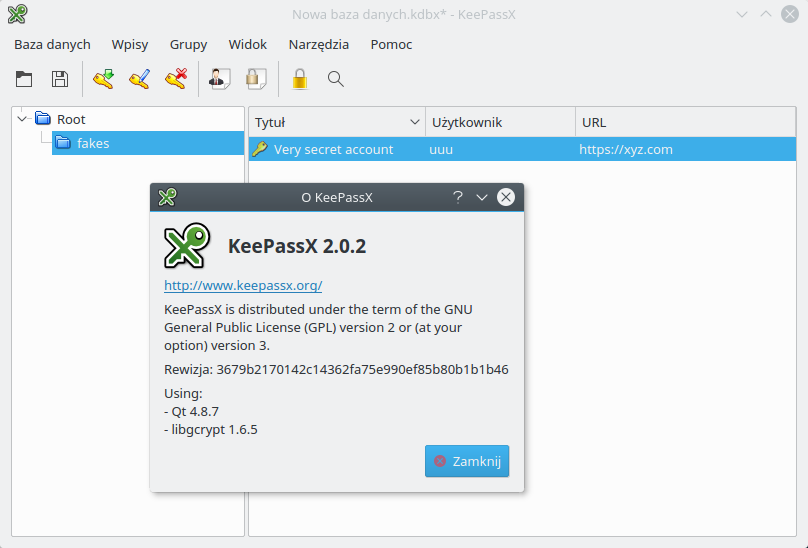Select the Root group label
808x548 pixels.
[71, 119]
